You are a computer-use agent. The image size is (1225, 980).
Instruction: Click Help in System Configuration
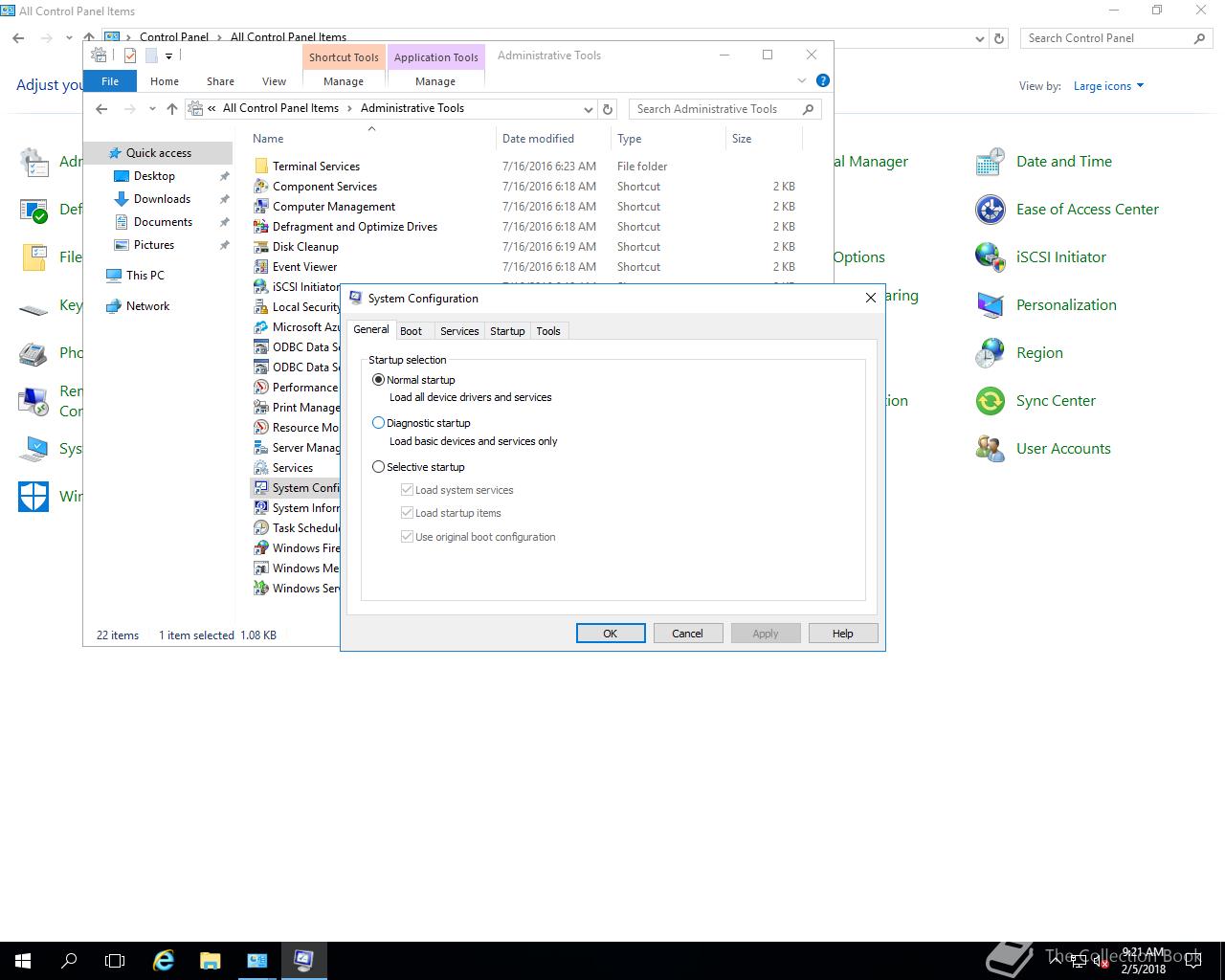coord(842,634)
